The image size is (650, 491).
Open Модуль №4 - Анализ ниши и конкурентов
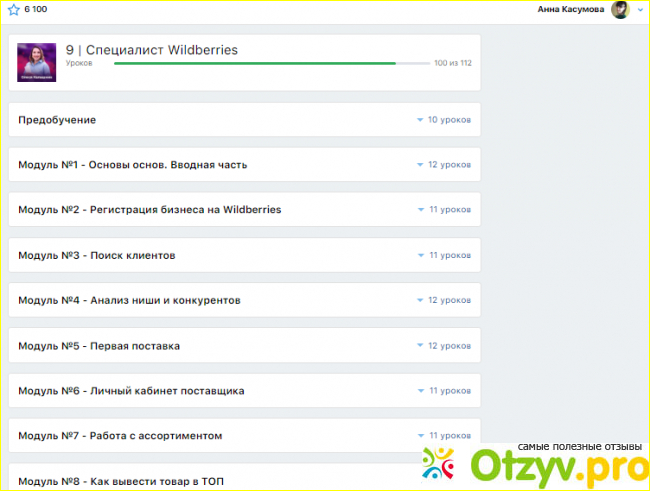(x=128, y=300)
